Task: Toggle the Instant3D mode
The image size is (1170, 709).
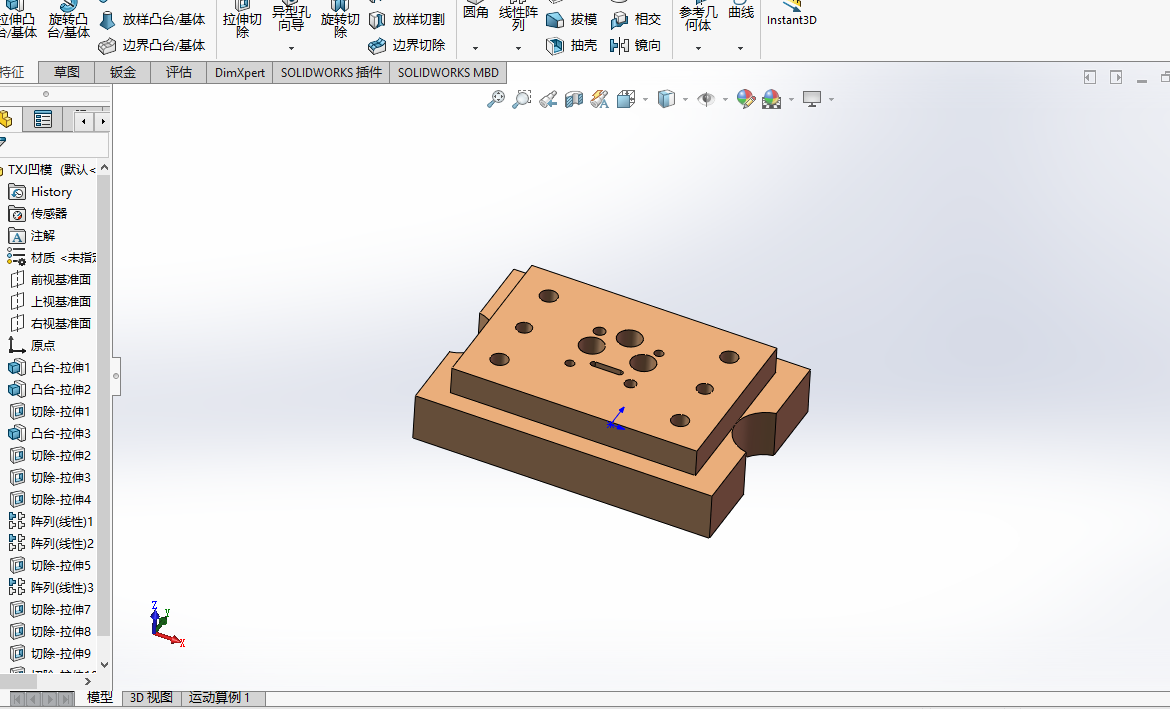Action: 791,15
